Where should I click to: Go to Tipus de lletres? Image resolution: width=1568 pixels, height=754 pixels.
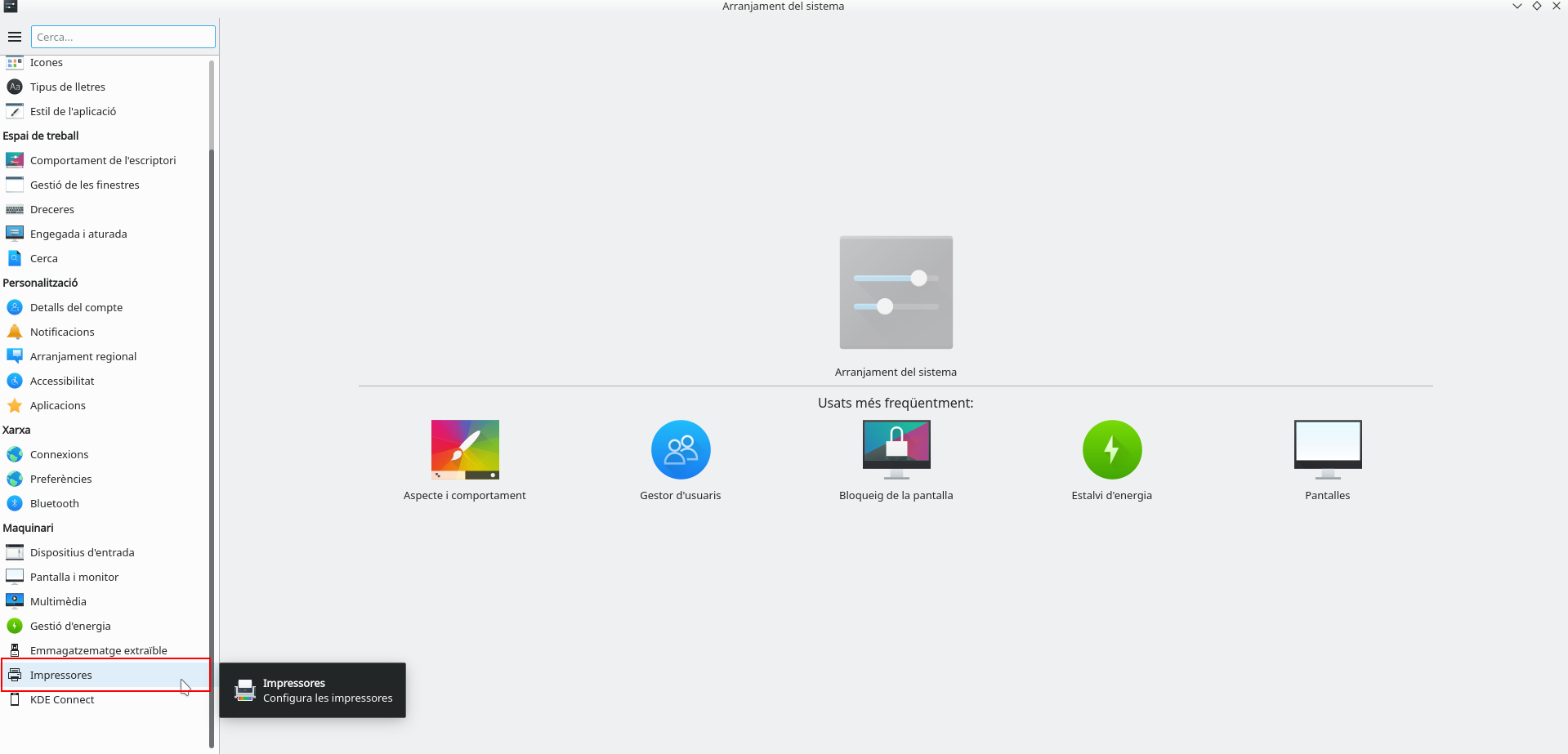68,87
